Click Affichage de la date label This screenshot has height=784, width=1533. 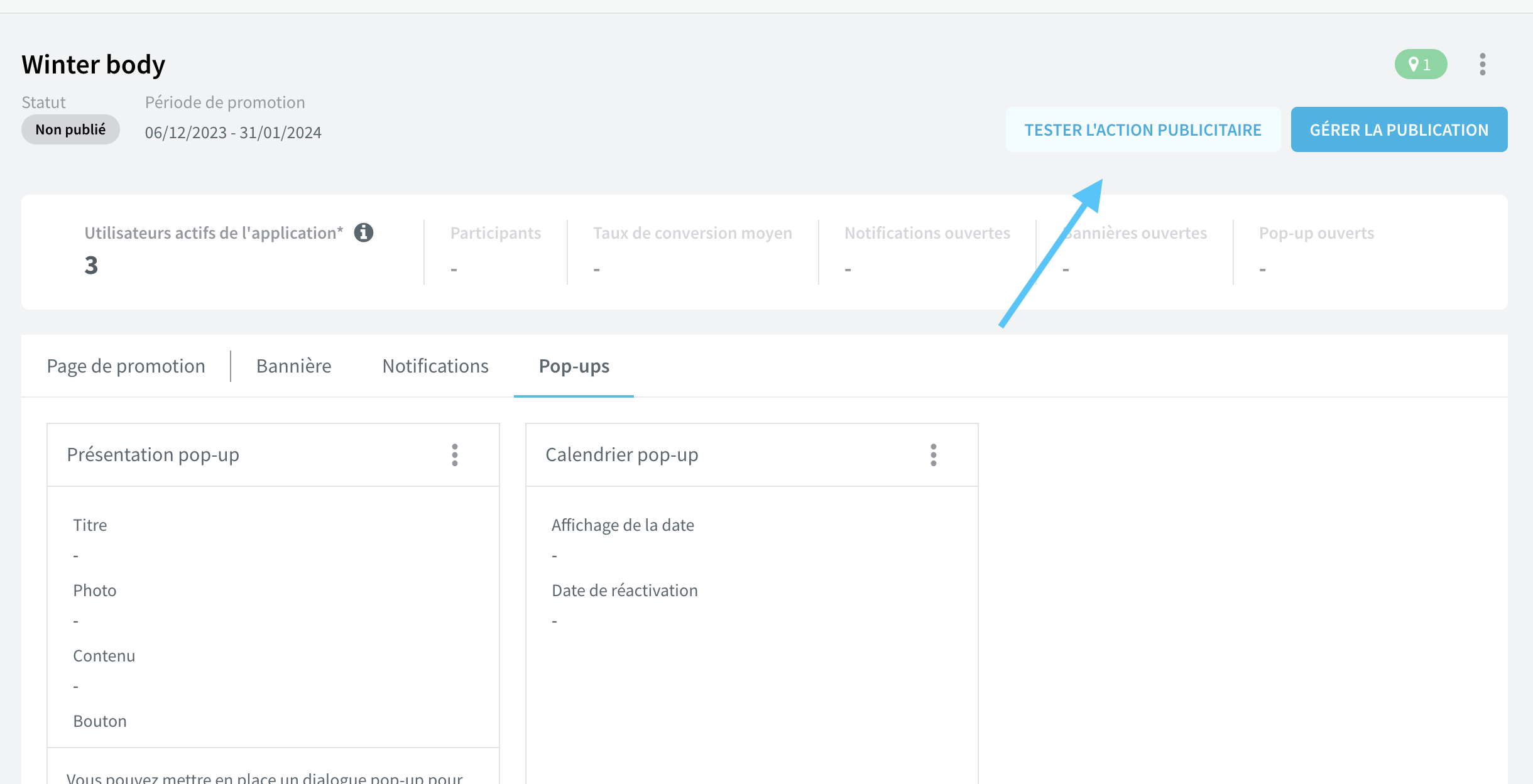[623, 525]
